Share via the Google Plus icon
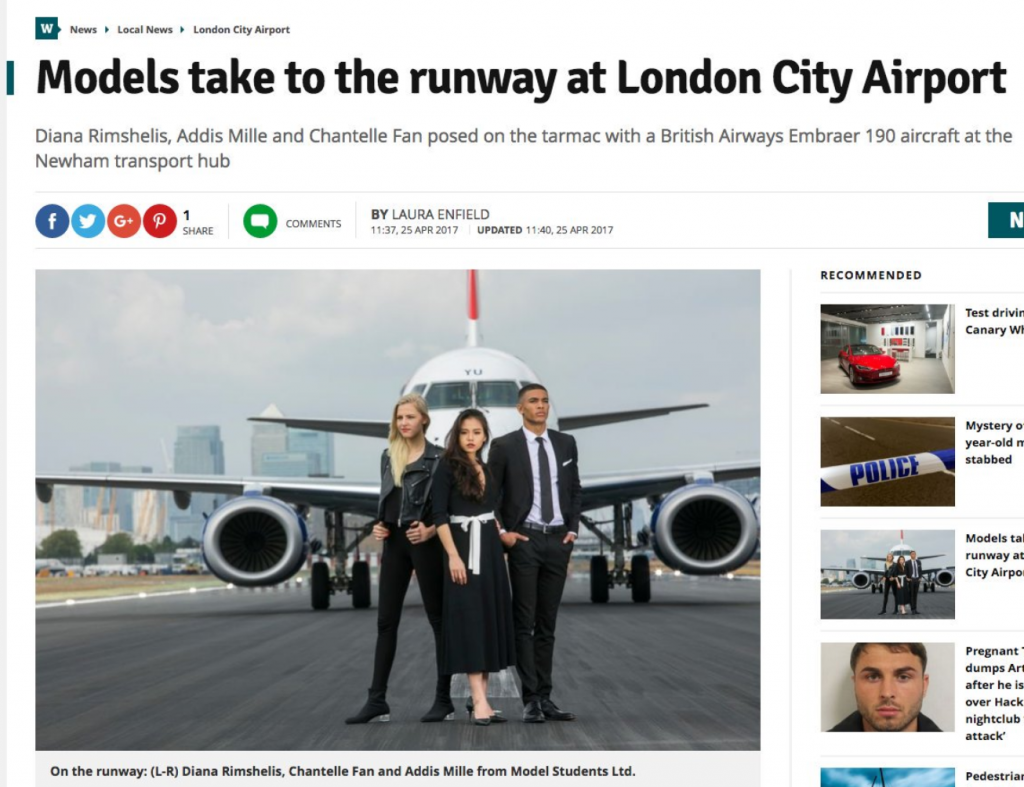This screenshot has height=787, width=1024. click(x=124, y=221)
